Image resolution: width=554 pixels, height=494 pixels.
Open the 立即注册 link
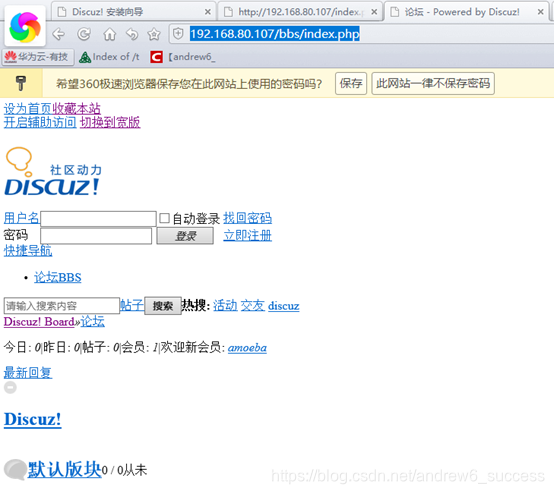(x=247, y=235)
